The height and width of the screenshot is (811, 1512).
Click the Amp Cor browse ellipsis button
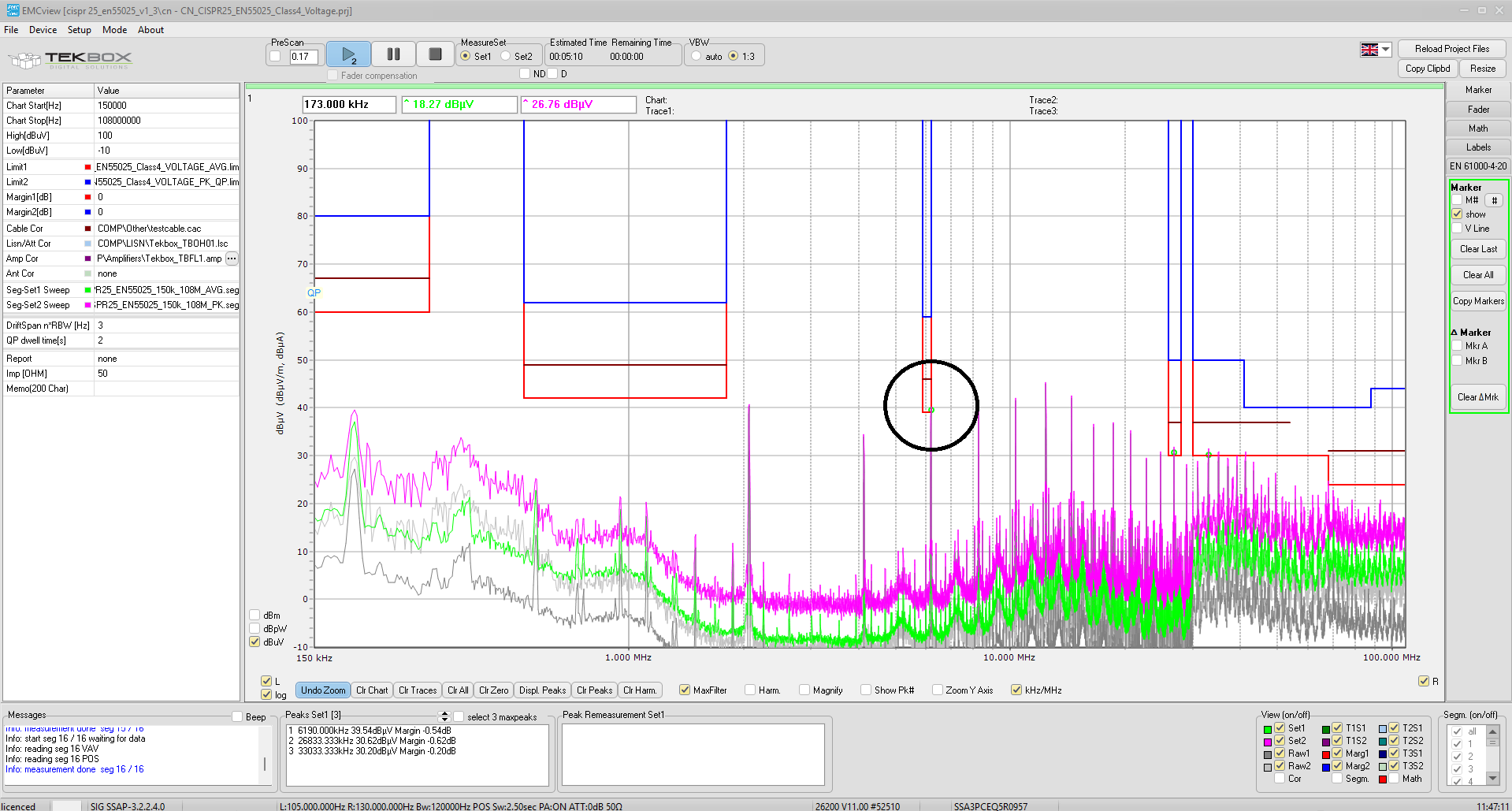tap(232, 259)
